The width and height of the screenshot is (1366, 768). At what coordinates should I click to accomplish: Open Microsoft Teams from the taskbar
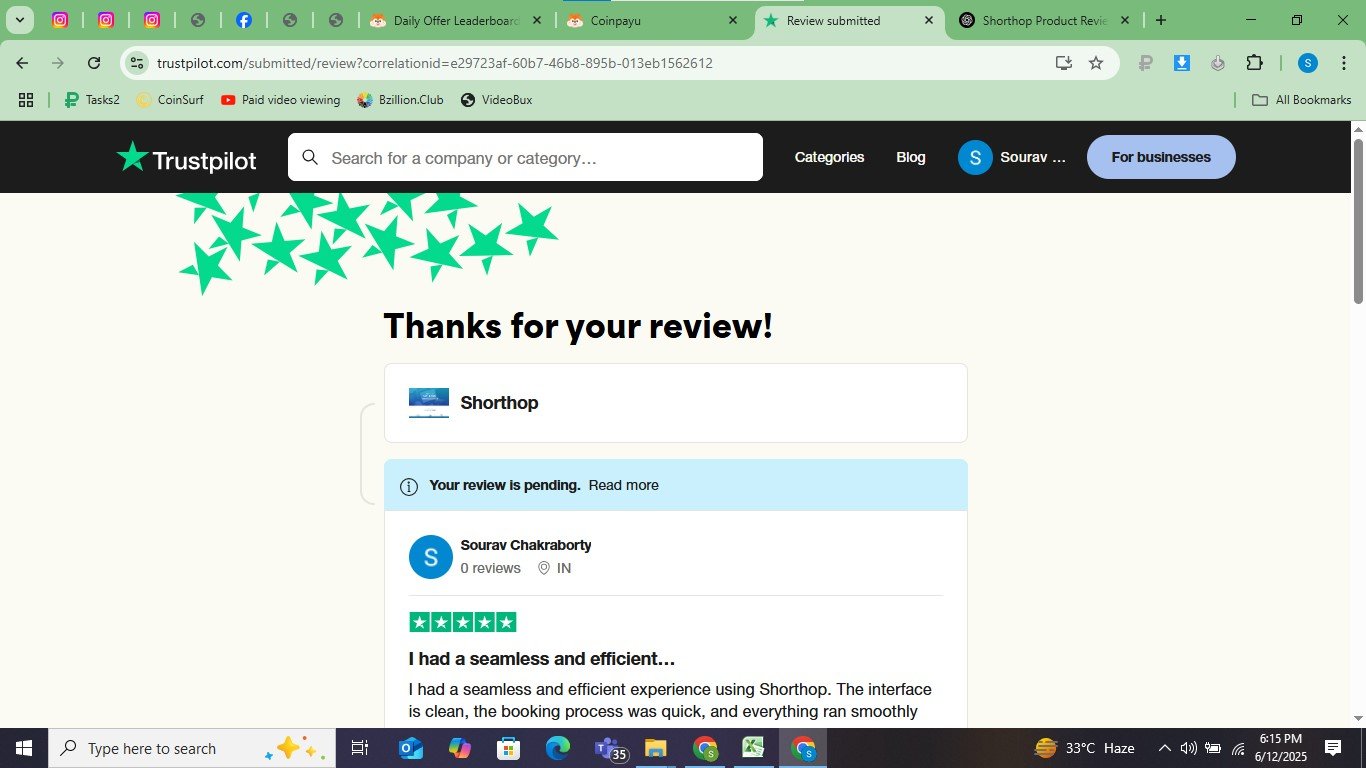[610, 748]
